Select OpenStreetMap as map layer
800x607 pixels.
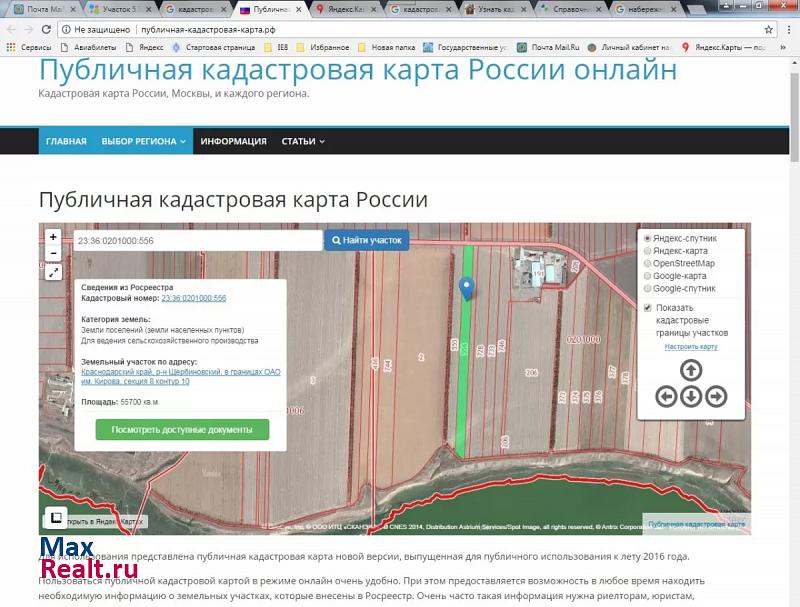click(x=648, y=264)
